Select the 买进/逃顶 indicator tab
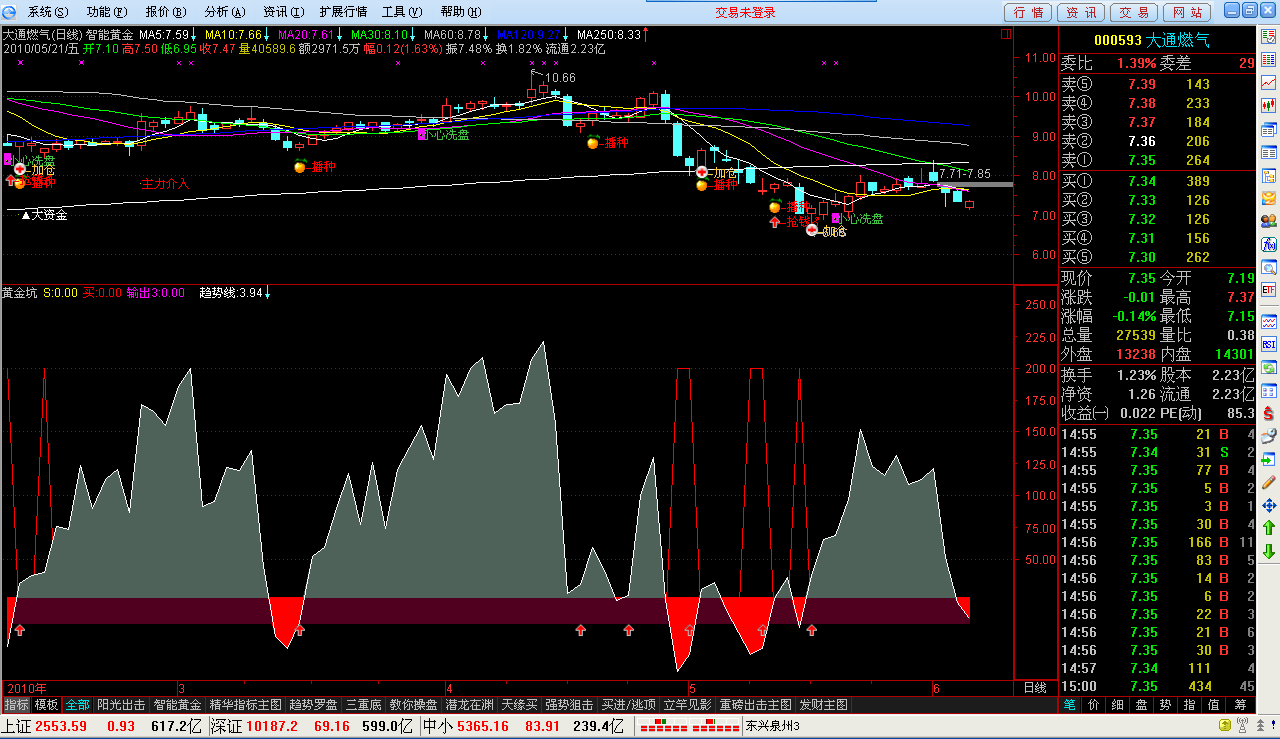 (629, 705)
